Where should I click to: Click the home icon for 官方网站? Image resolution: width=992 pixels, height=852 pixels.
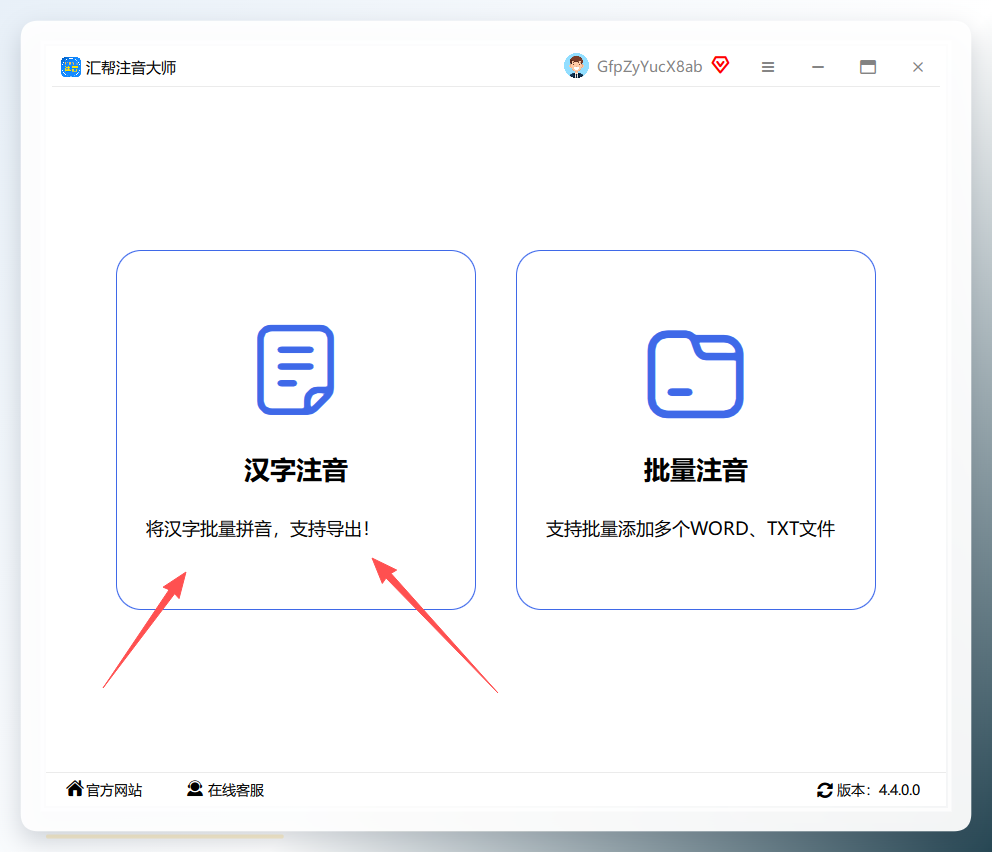(75, 788)
